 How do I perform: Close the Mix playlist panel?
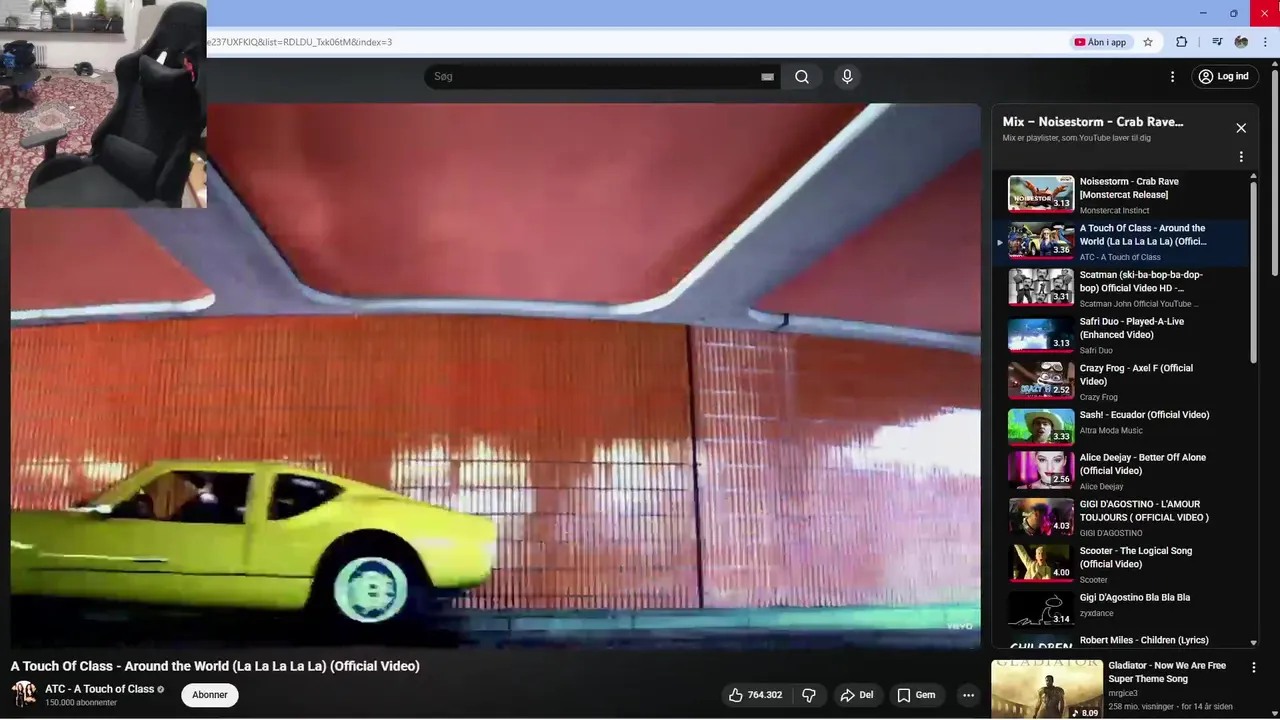pos(1241,128)
